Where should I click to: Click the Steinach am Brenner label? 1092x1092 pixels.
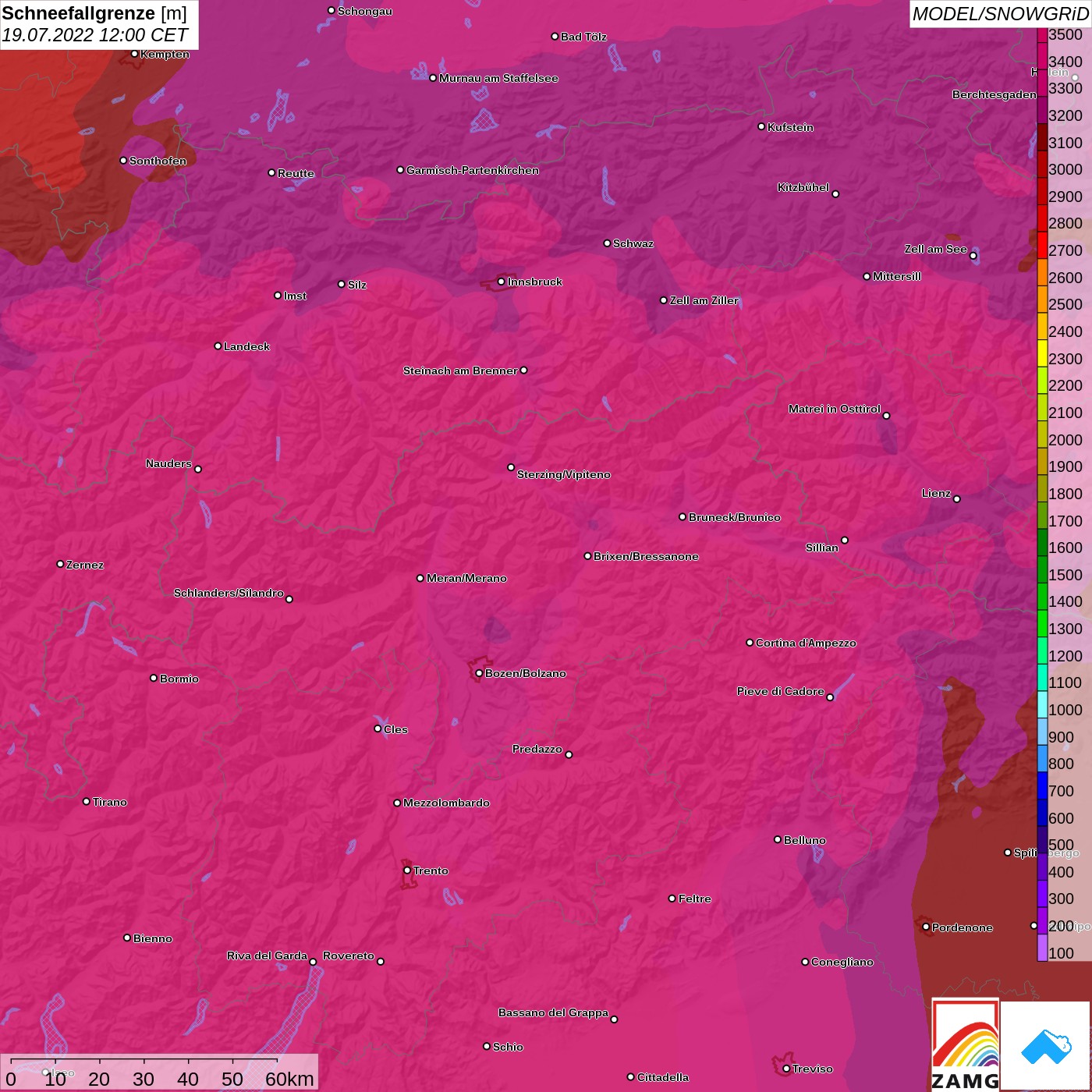460,370
